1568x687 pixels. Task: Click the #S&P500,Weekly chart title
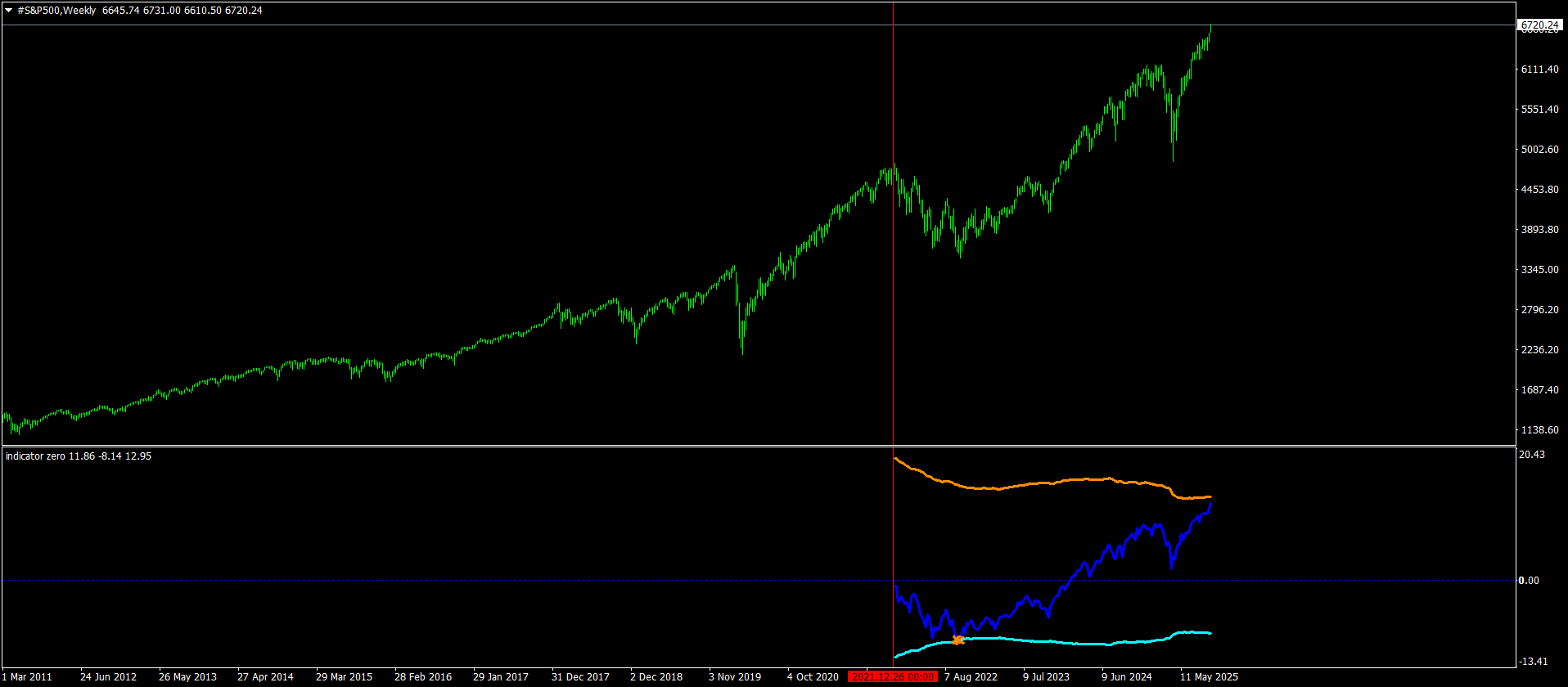point(56,11)
